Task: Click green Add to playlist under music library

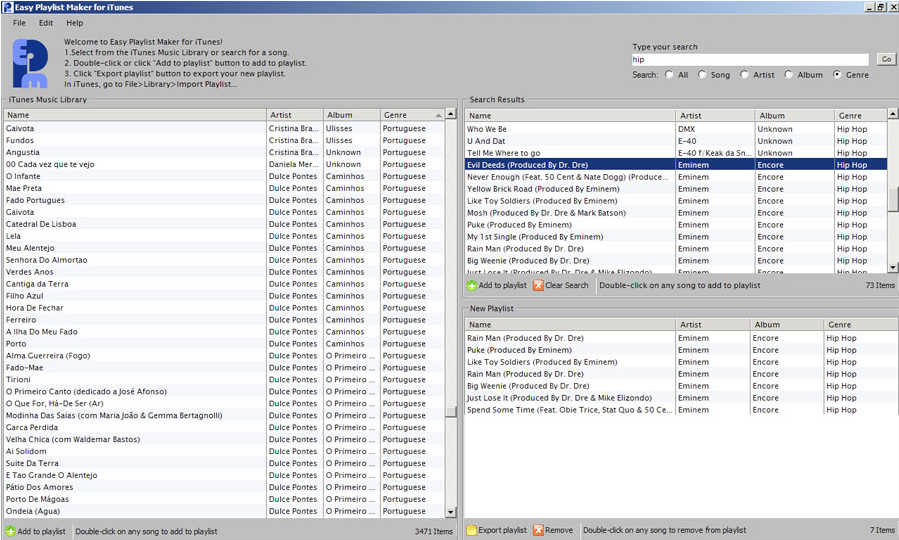Action: point(36,531)
